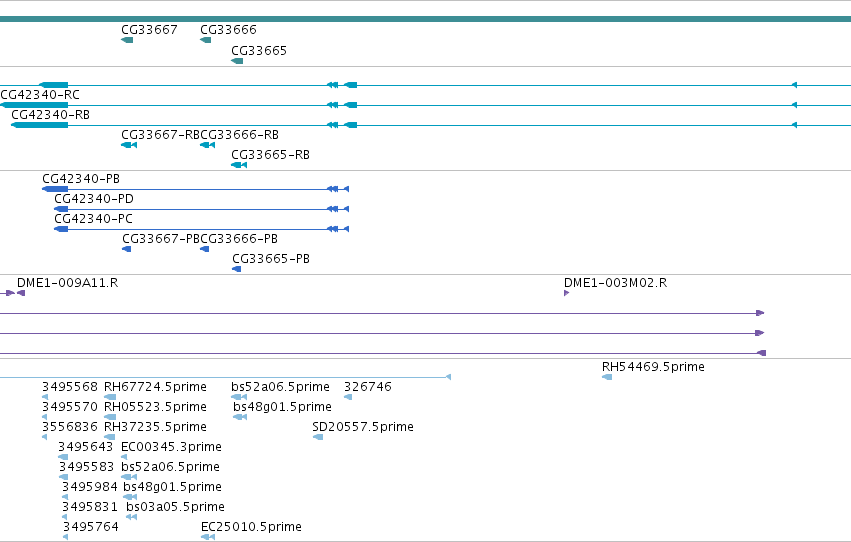Click the exon block under CG42340-PC
Screen dimensions: 851x542
click(x=61, y=229)
